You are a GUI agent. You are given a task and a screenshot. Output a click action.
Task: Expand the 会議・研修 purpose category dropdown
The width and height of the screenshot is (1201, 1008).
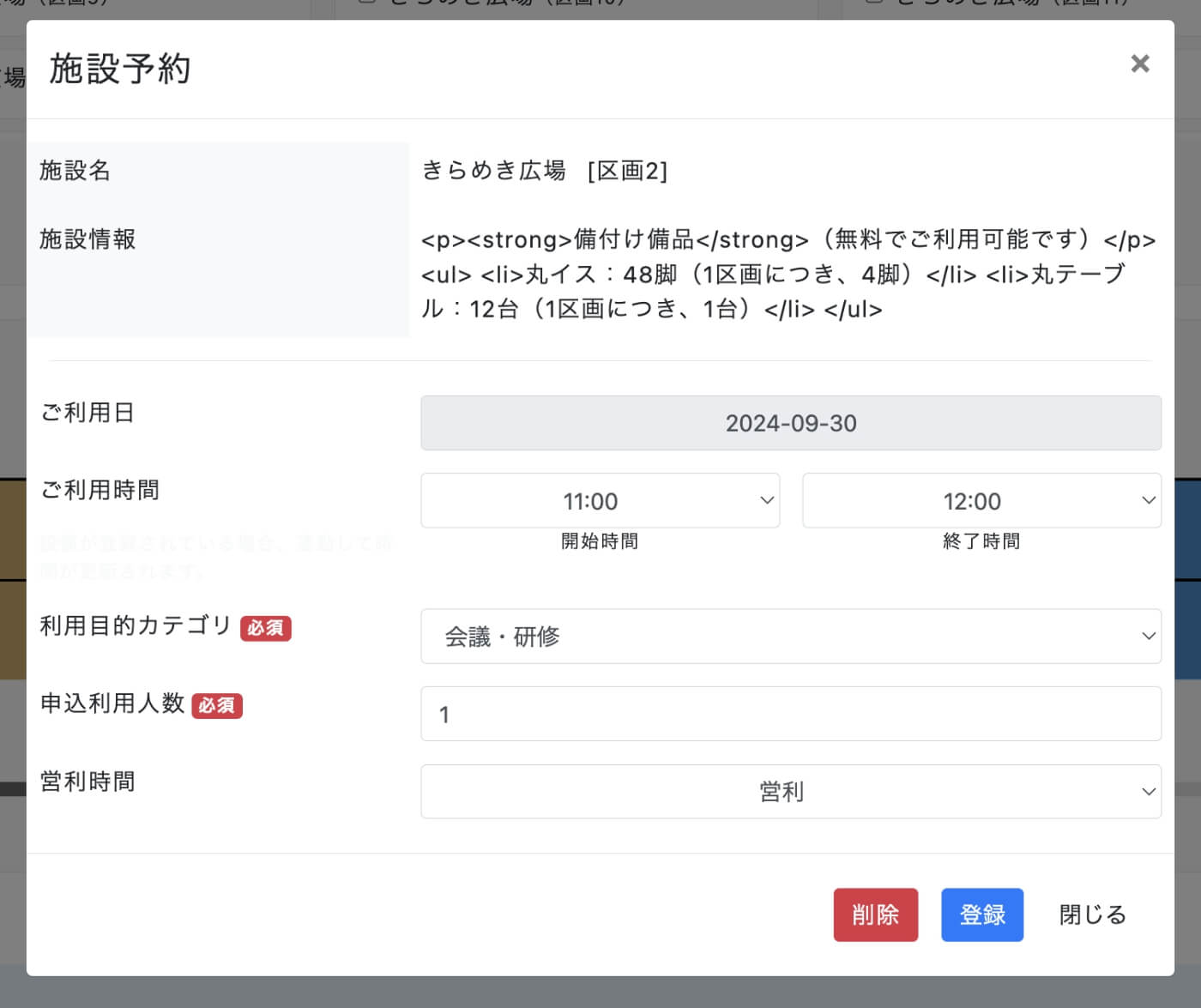(790, 636)
